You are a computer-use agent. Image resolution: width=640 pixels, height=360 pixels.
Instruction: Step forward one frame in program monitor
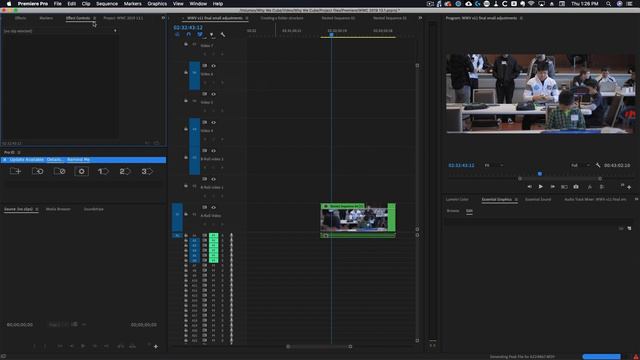[553, 187]
